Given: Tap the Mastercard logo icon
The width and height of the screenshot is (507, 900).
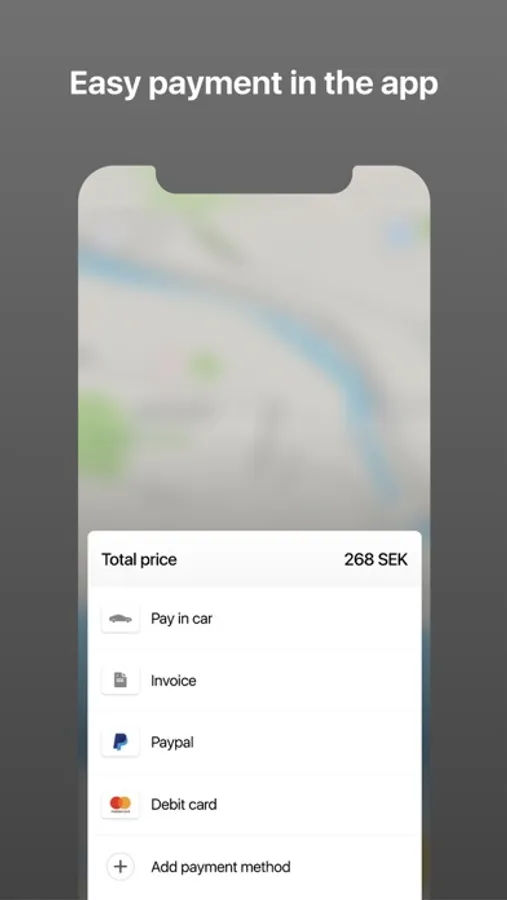Looking at the screenshot, I should tap(120, 804).
